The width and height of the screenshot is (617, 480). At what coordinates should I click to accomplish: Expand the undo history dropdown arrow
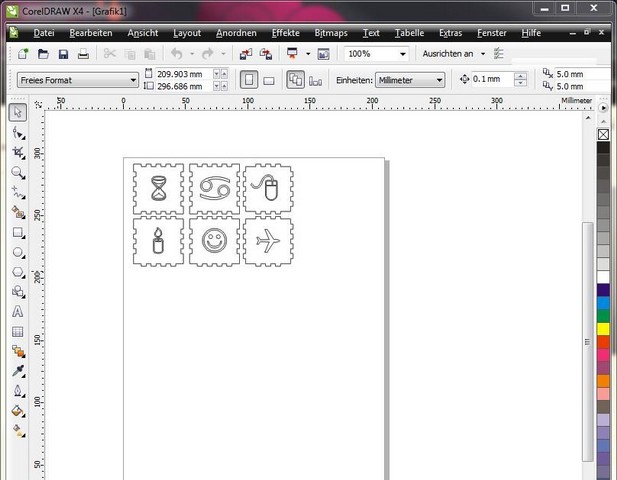pos(192,54)
